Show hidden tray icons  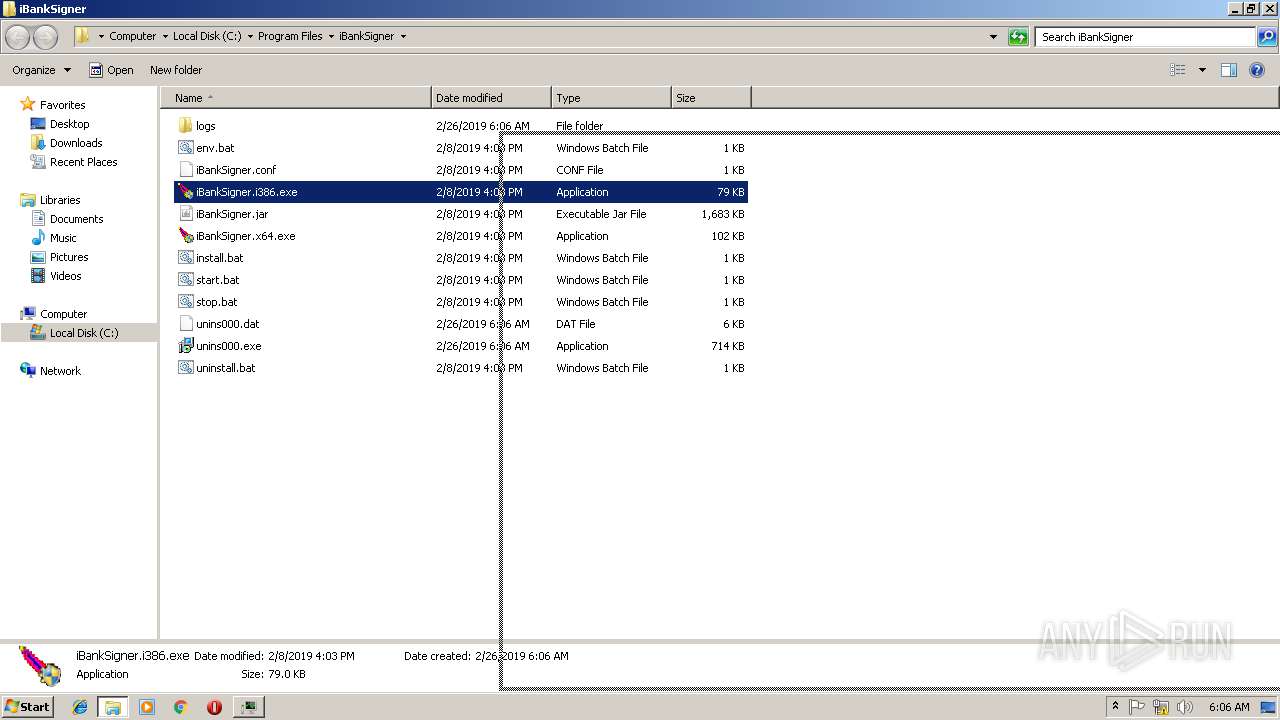click(x=1116, y=707)
